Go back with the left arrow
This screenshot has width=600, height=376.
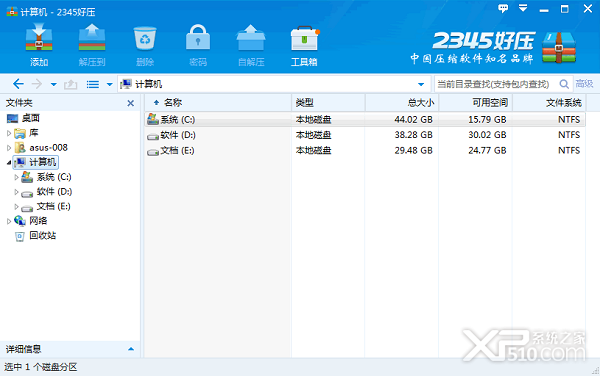(x=18, y=84)
